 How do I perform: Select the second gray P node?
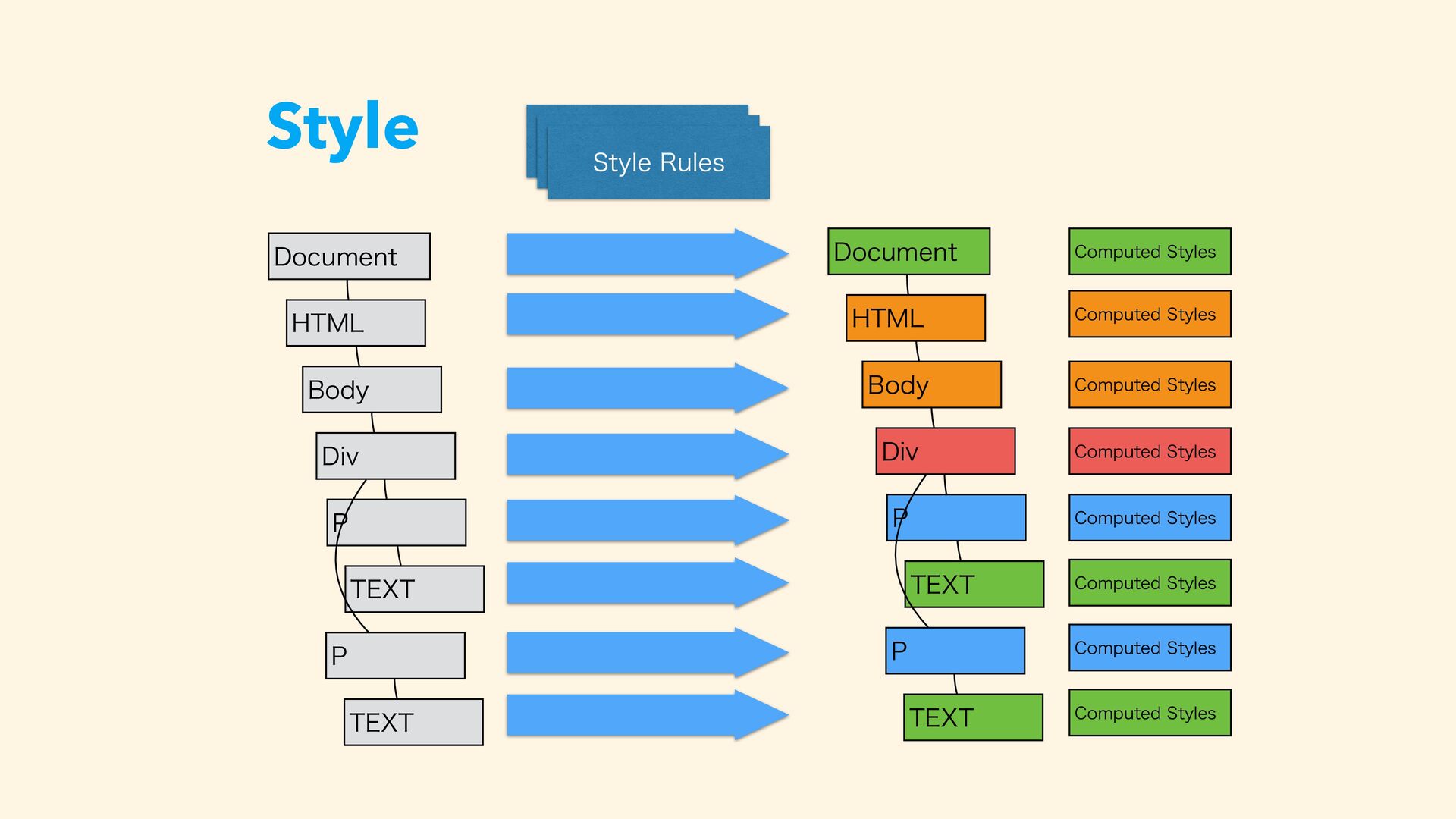(395, 656)
